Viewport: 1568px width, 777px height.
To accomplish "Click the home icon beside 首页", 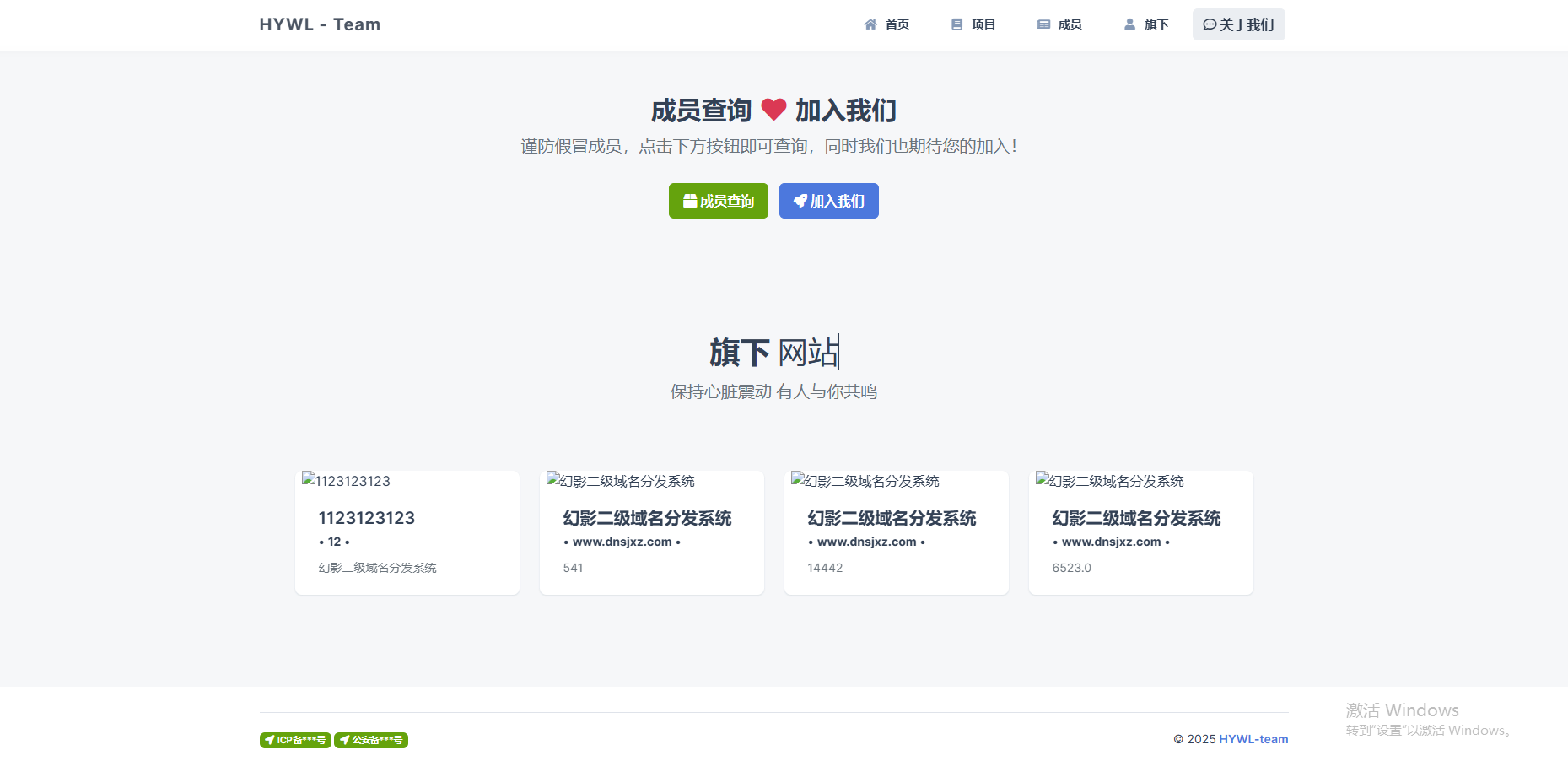I will tap(870, 24).
